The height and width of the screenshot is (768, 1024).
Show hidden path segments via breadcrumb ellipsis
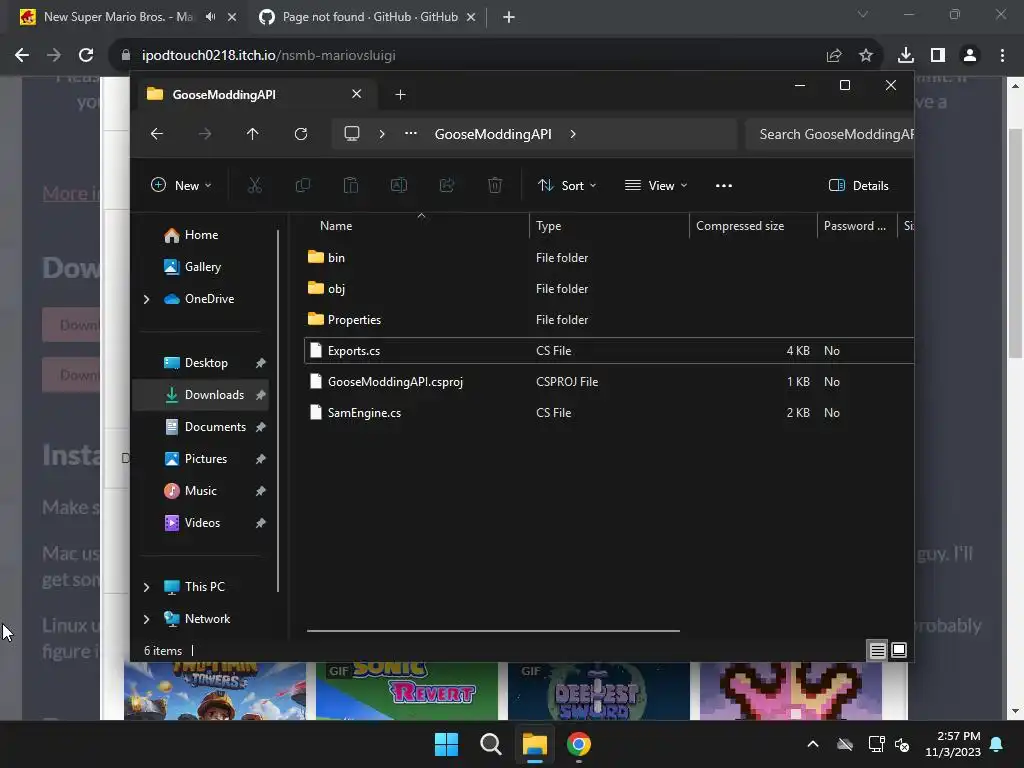(x=411, y=133)
